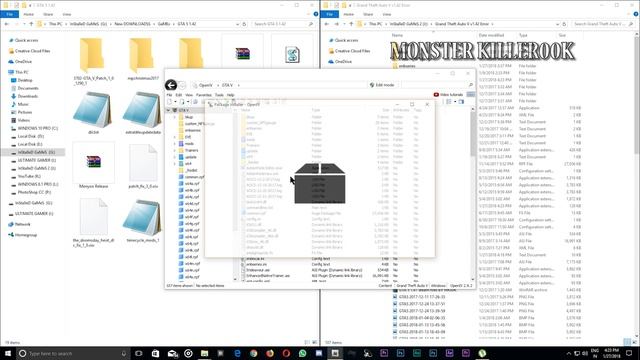This screenshot has width=640, height=360.
Task: Open the view mode dropdown arrow in OpenIV
Action: [455, 102]
